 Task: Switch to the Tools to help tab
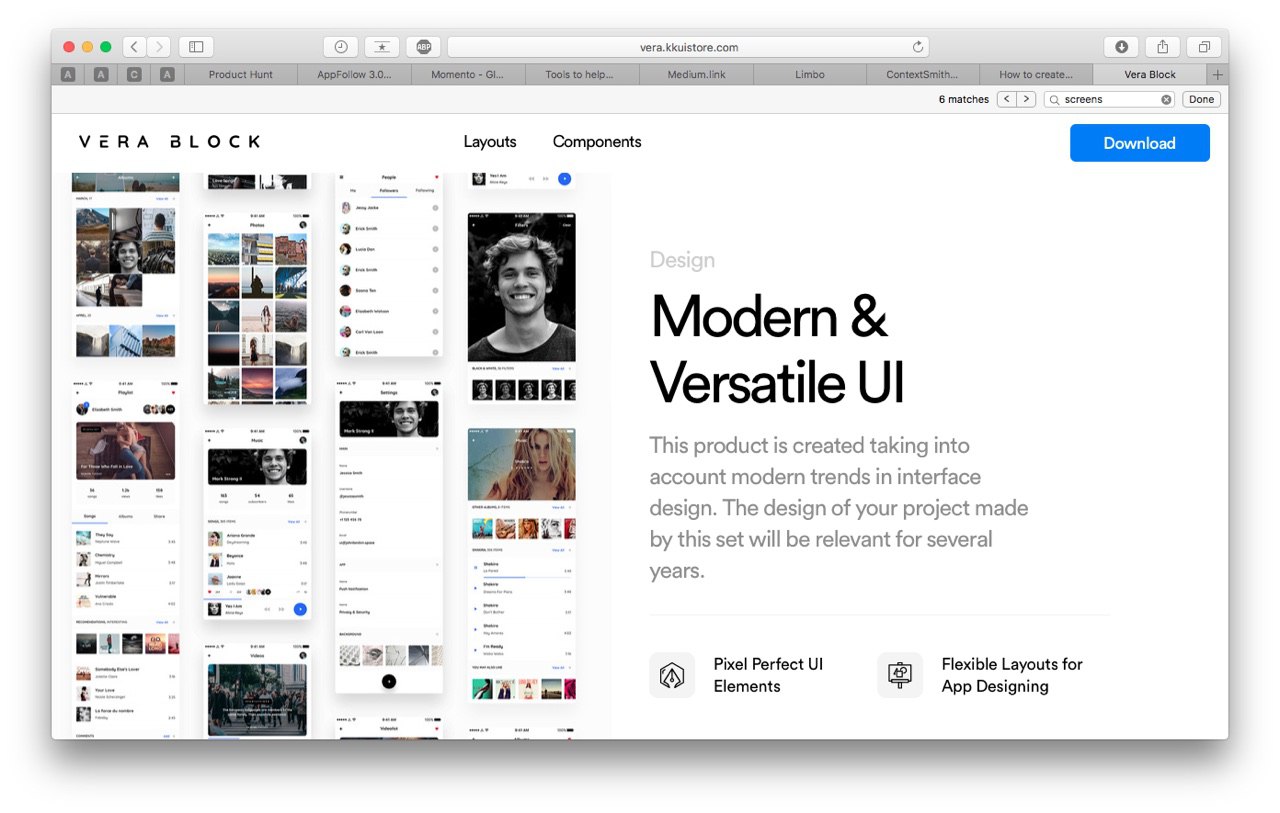[582, 75]
